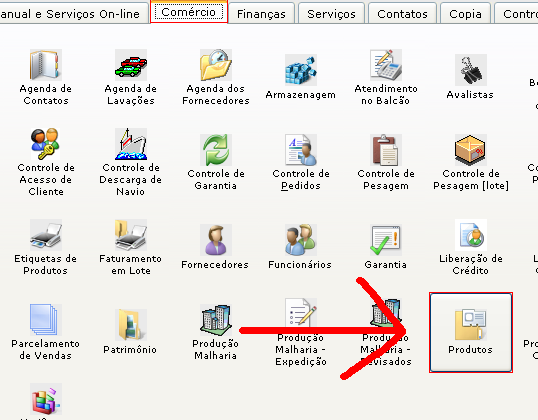Open Etiquetas de Produtos printer icon
Viewport: 538px width, 420px height.
point(46,235)
